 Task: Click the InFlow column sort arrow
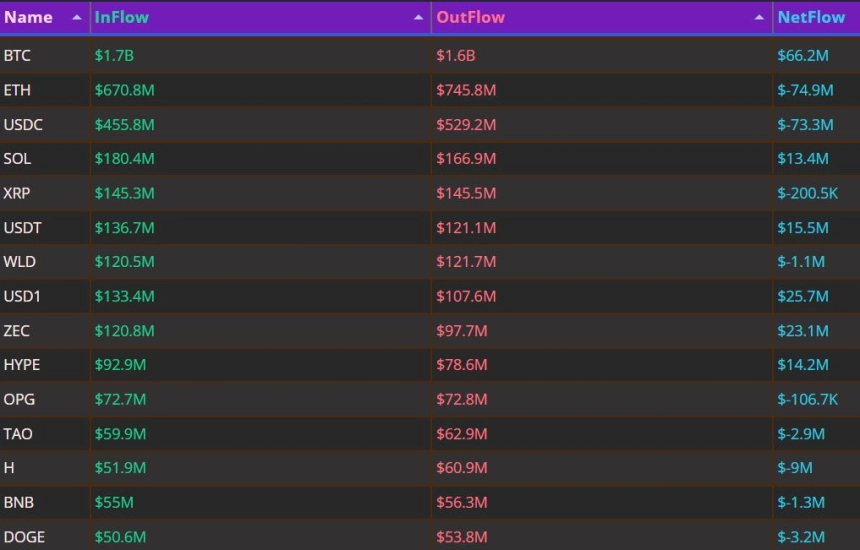[x=418, y=18]
